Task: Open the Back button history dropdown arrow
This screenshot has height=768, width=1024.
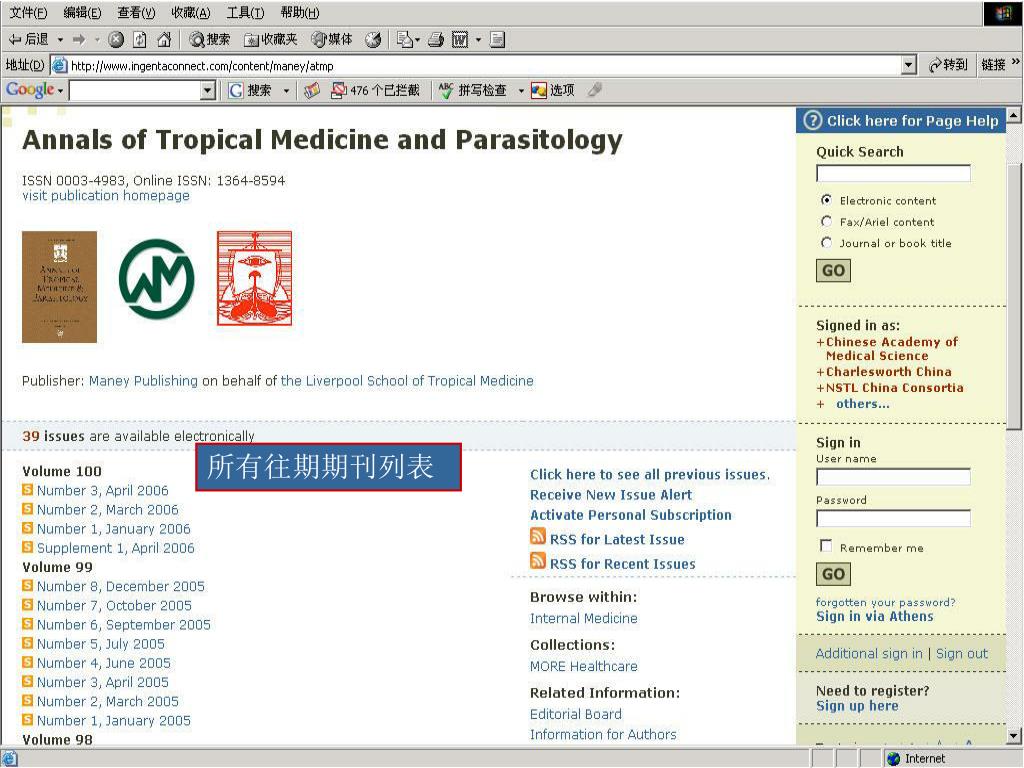Action: click(60, 40)
